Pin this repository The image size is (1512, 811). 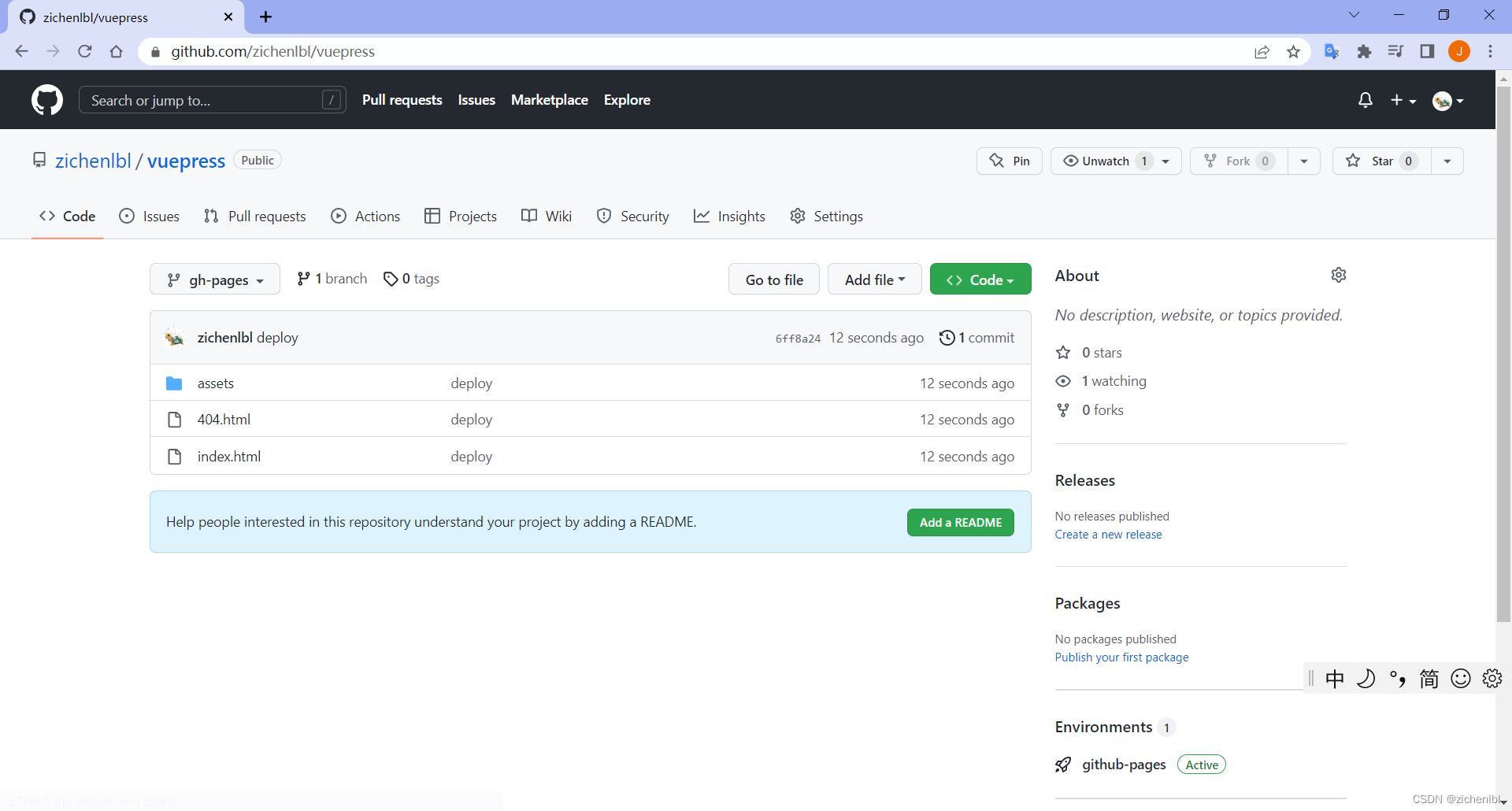(x=1010, y=161)
